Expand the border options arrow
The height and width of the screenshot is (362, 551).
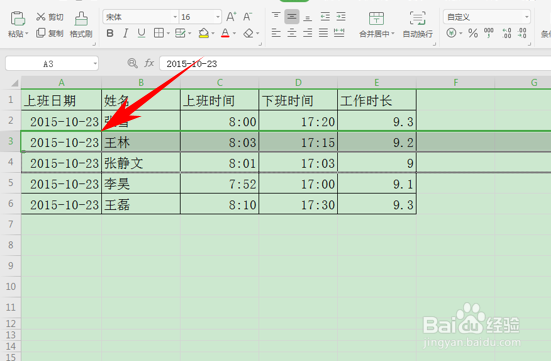[x=168, y=34]
